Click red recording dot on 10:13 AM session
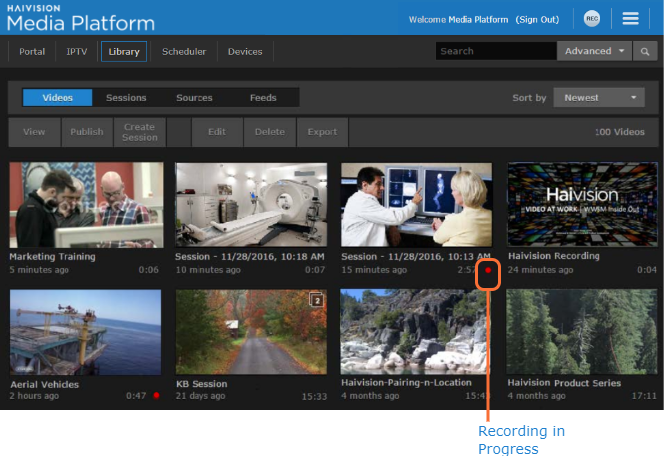 (487, 269)
